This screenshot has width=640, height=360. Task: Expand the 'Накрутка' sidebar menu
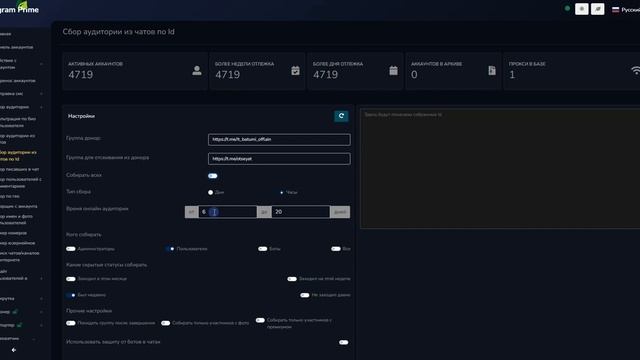22,299
